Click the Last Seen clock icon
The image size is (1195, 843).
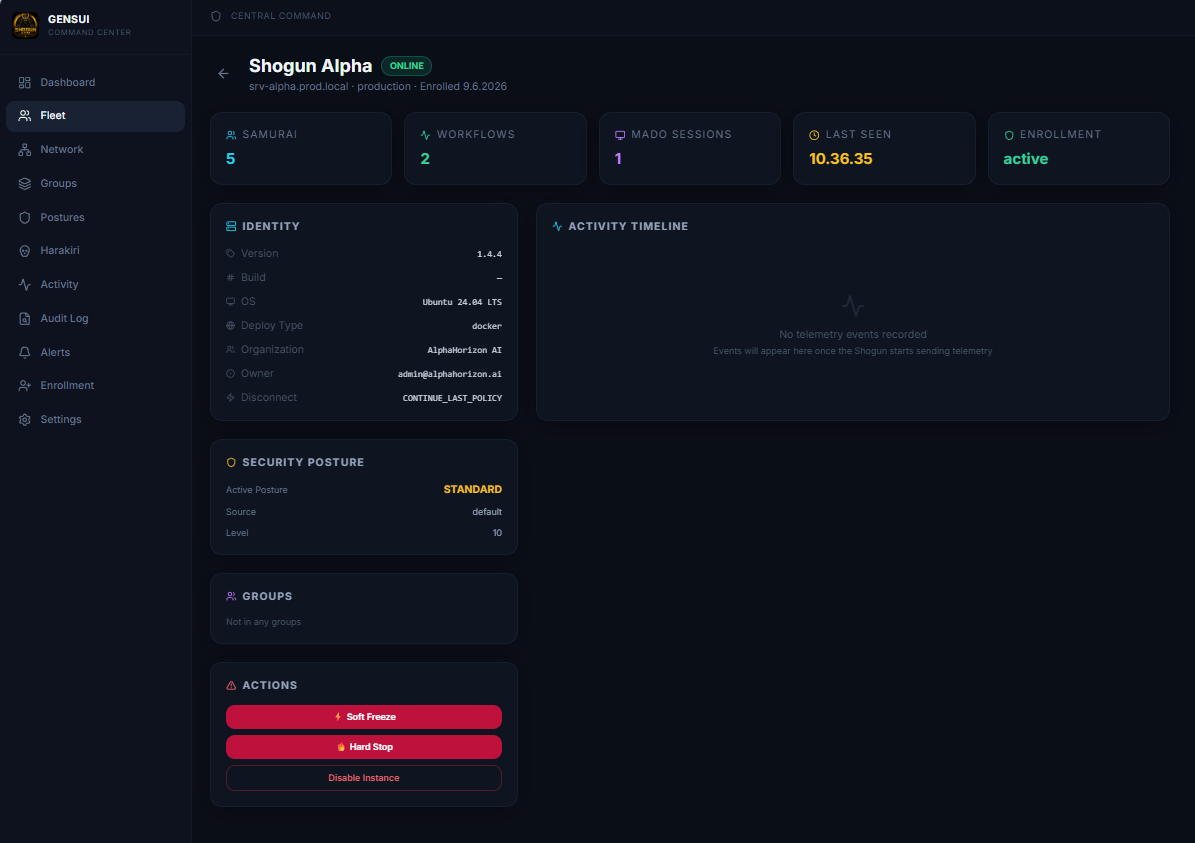814,135
